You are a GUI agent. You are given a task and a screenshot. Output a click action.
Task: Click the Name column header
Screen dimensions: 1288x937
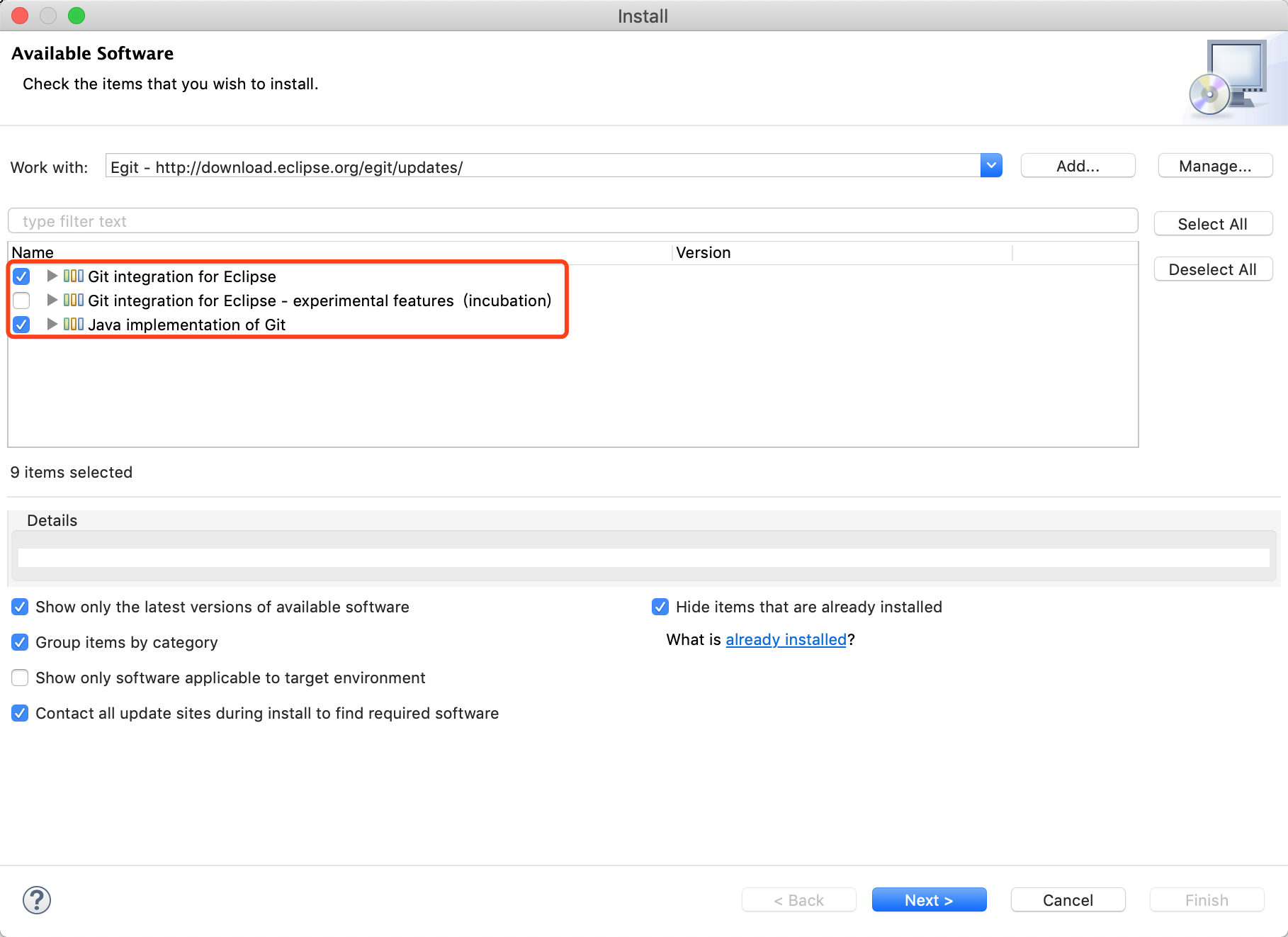pos(340,252)
